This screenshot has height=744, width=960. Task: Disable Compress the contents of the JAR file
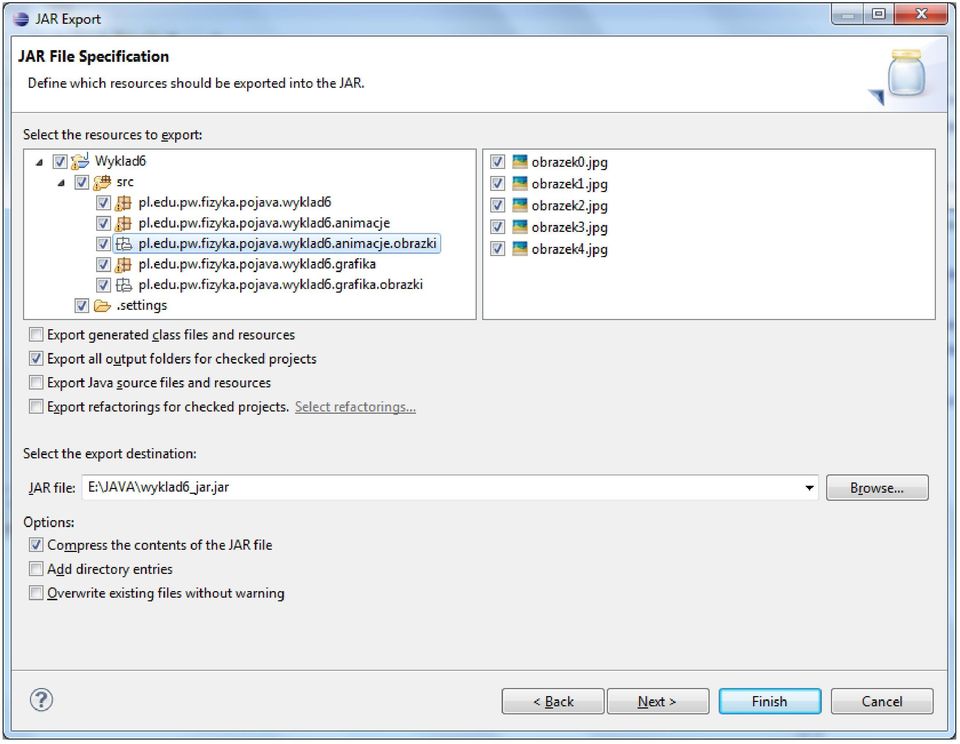pyautogui.click(x=36, y=545)
